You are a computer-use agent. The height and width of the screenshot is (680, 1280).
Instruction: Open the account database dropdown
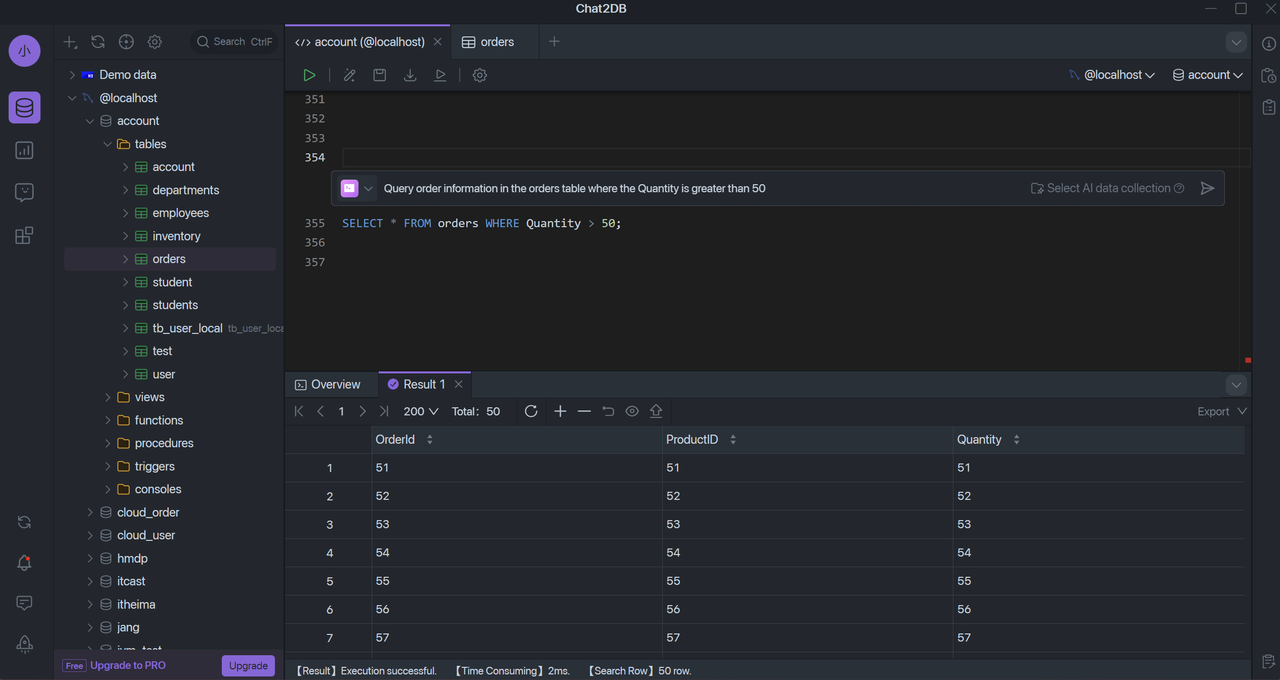(1208, 75)
